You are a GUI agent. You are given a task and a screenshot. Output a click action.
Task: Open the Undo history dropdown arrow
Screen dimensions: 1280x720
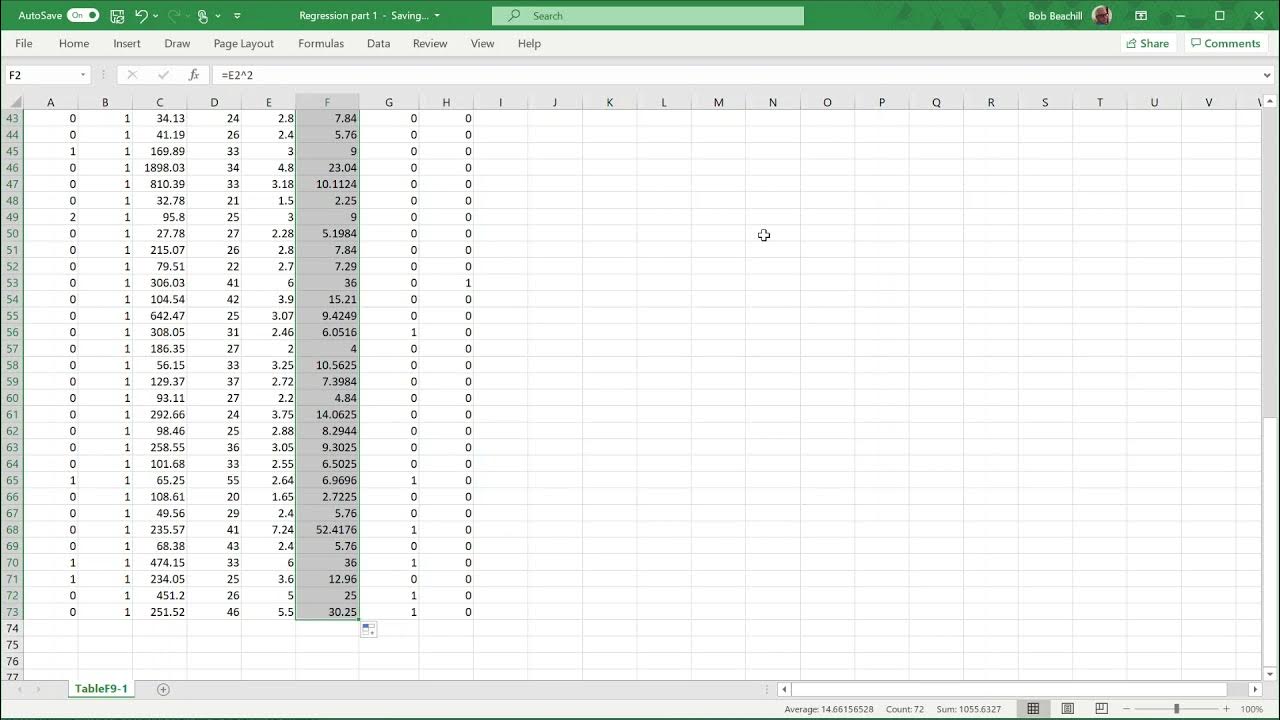157,16
